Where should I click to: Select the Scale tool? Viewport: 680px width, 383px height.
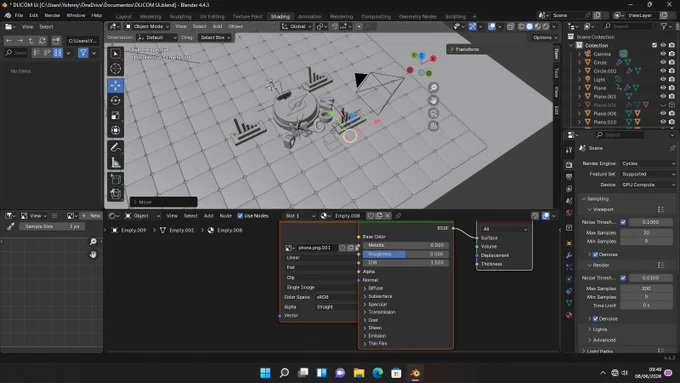115,115
